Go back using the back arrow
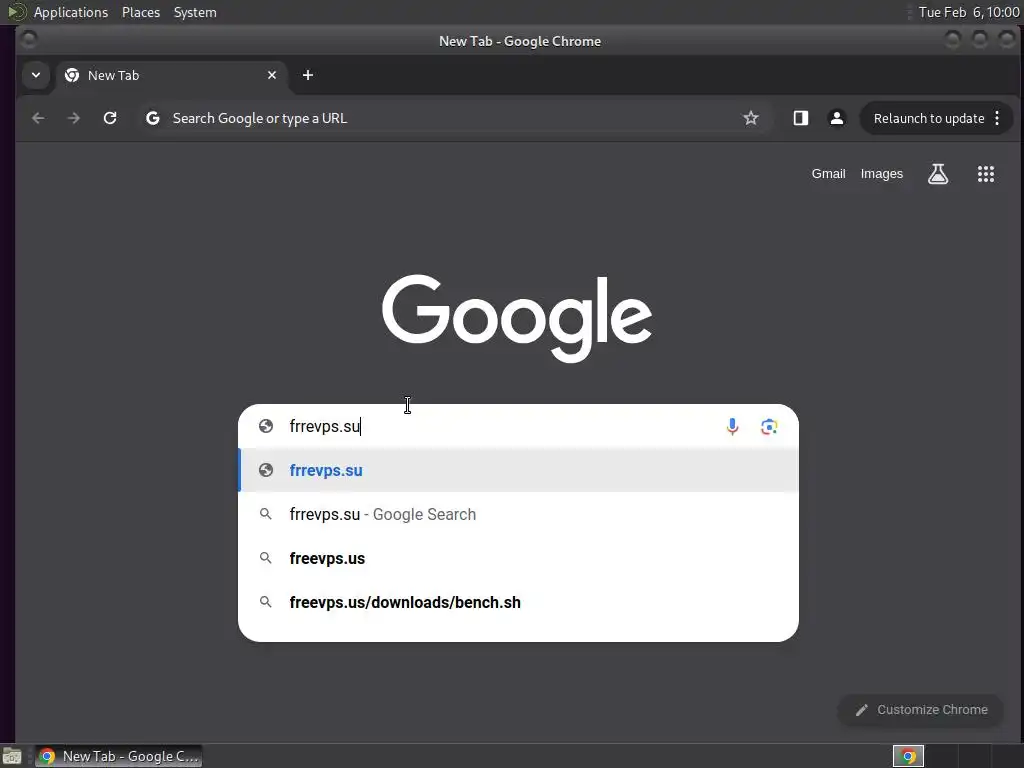 click(39, 118)
